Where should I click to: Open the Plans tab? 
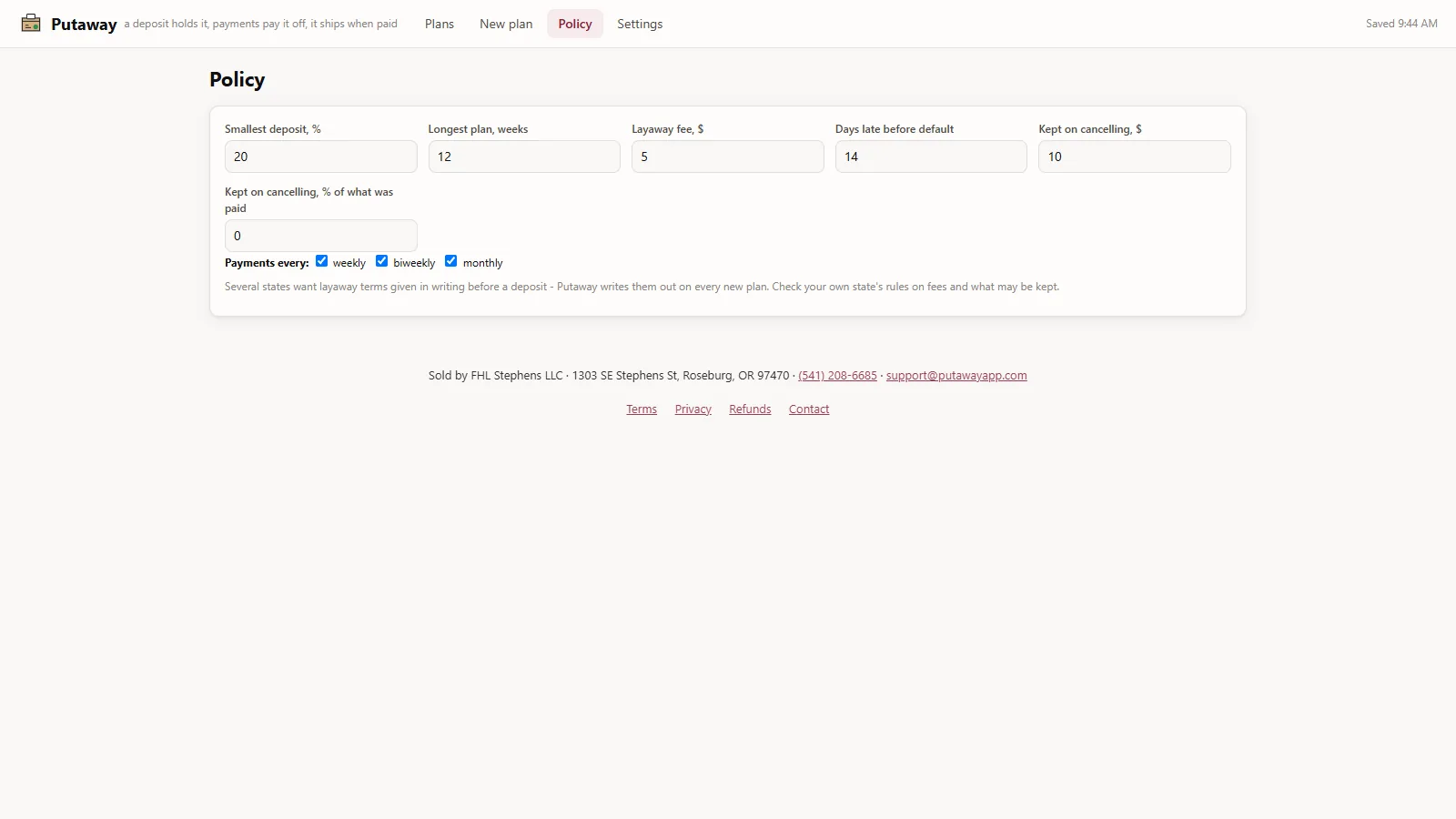(440, 24)
